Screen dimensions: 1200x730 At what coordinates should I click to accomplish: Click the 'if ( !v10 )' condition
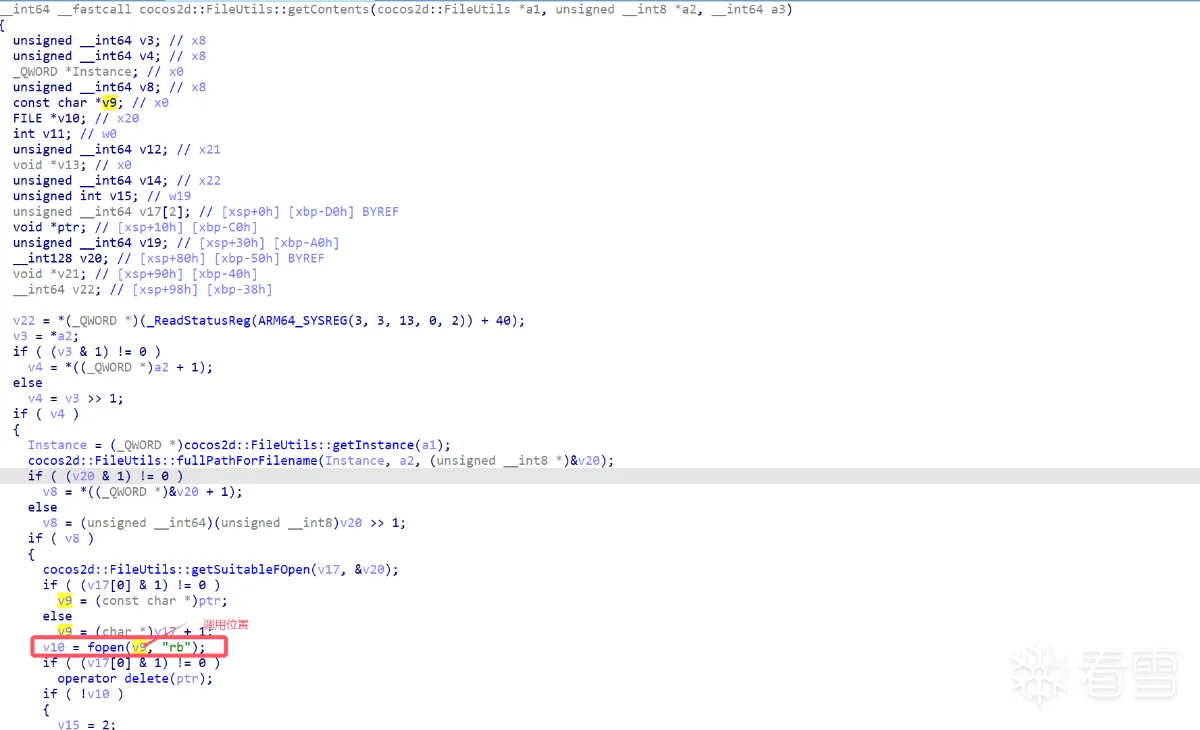point(83,694)
